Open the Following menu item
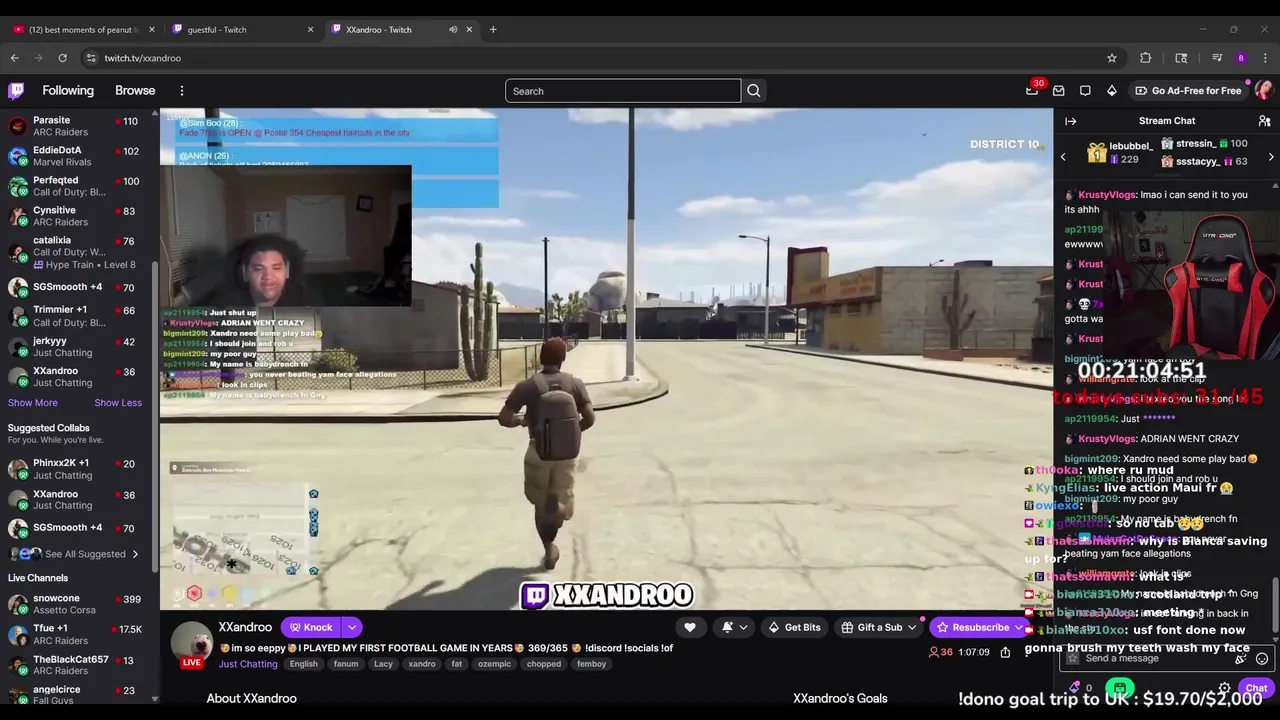 click(x=68, y=91)
